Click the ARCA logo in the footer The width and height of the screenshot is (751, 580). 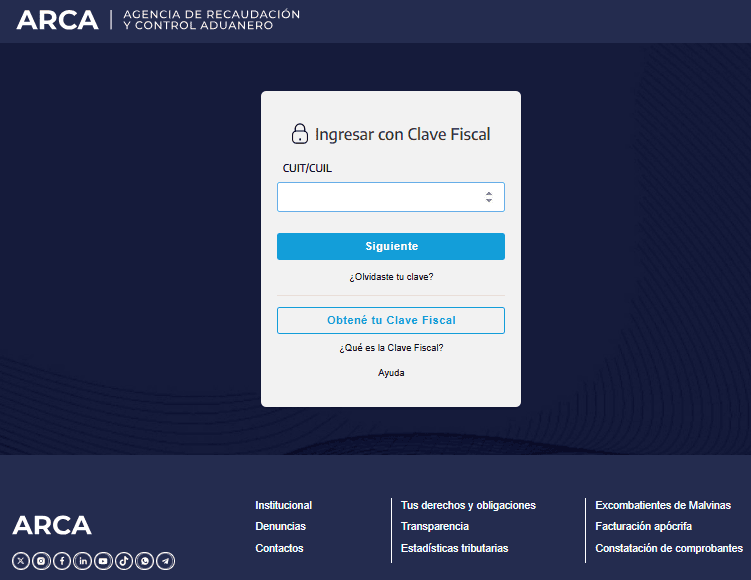click(52, 525)
